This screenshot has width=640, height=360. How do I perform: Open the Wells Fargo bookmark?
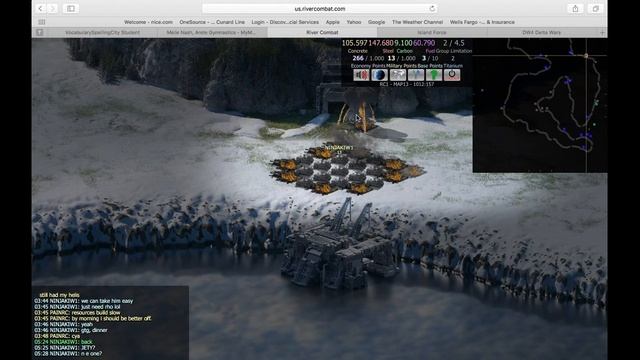(482, 22)
